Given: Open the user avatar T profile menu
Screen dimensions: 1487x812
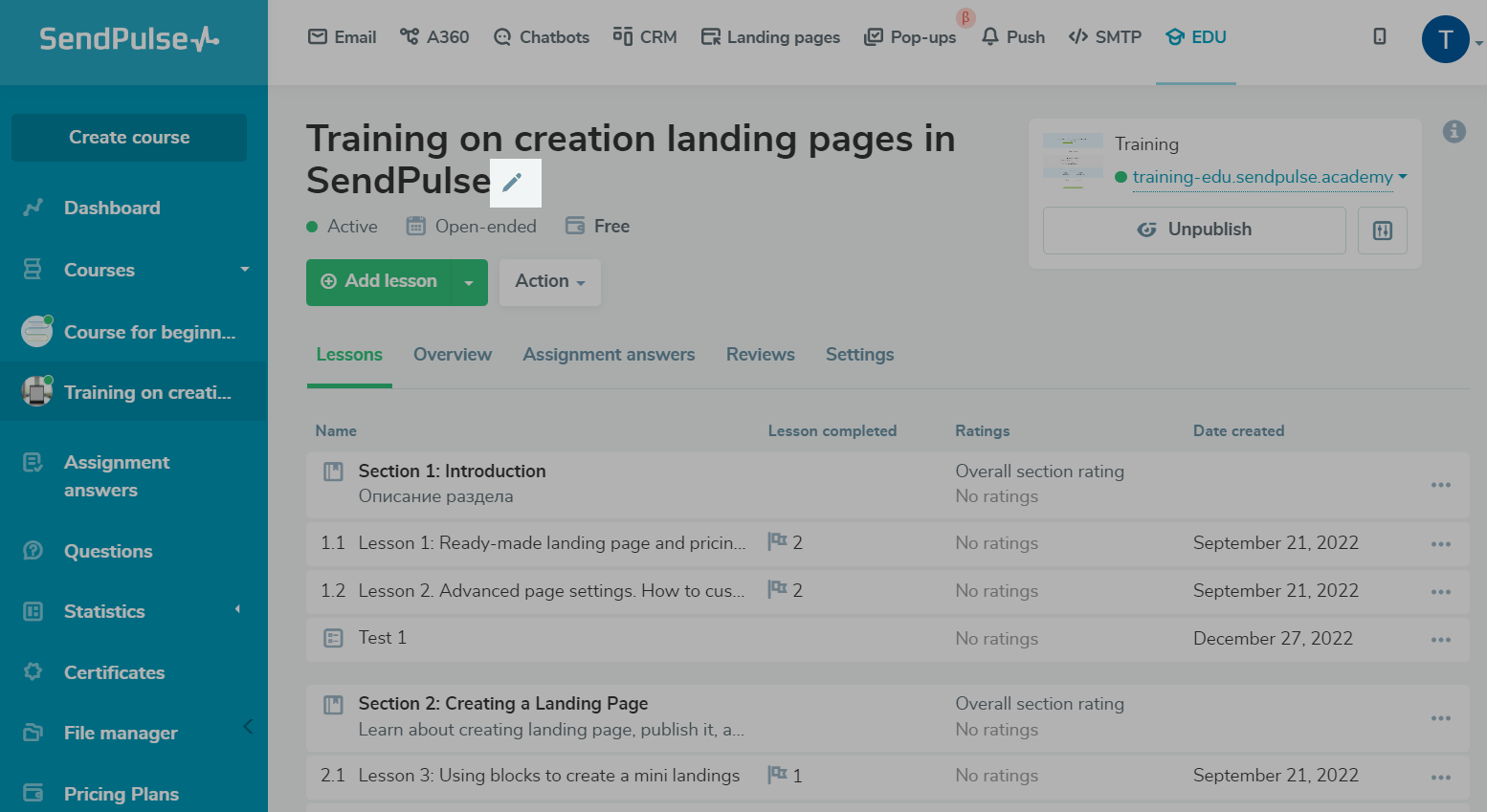Looking at the screenshot, I should pos(1445,40).
